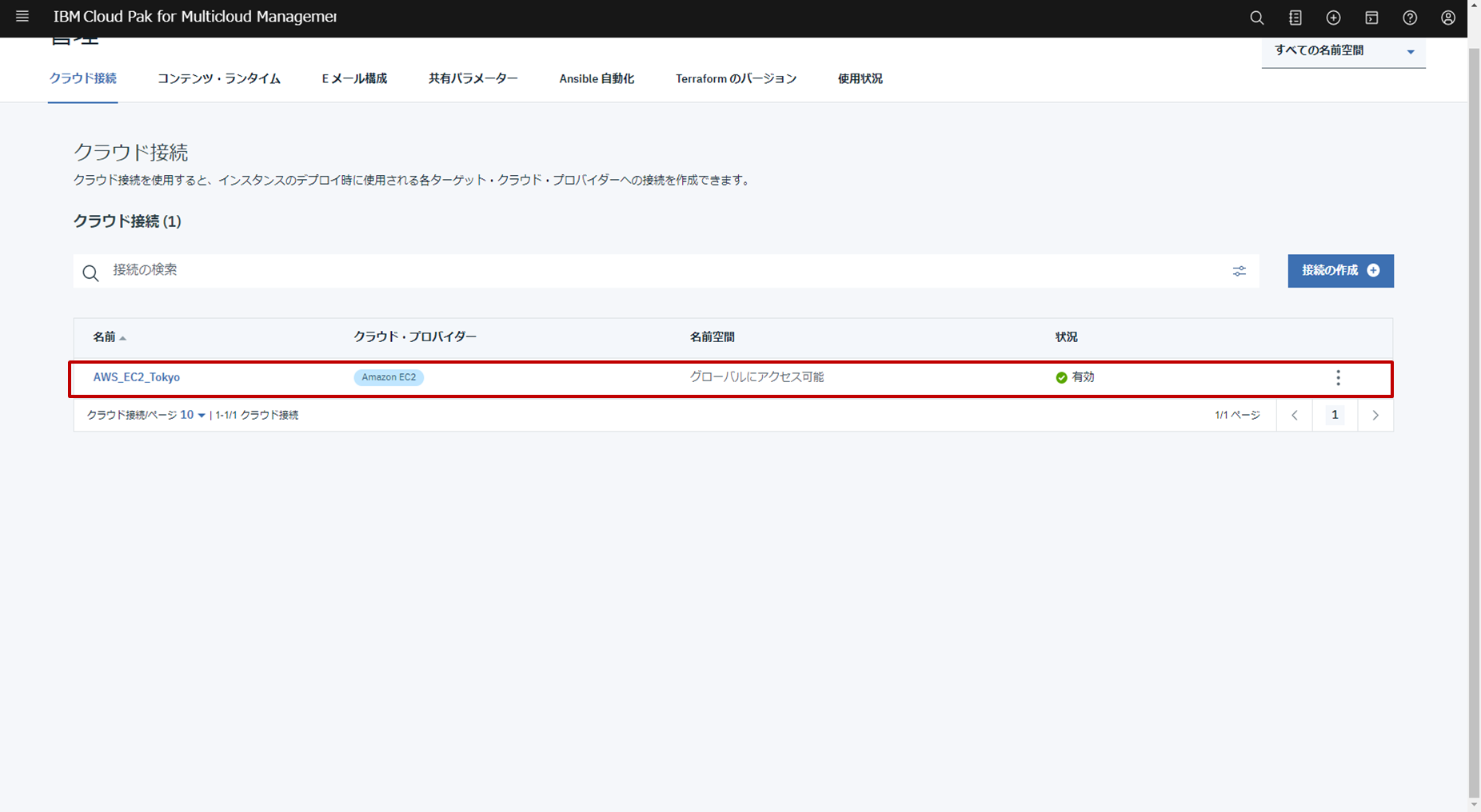Image resolution: width=1481 pixels, height=812 pixels.
Task: Sort by name using the arrow icon
Action: (122, 338)
